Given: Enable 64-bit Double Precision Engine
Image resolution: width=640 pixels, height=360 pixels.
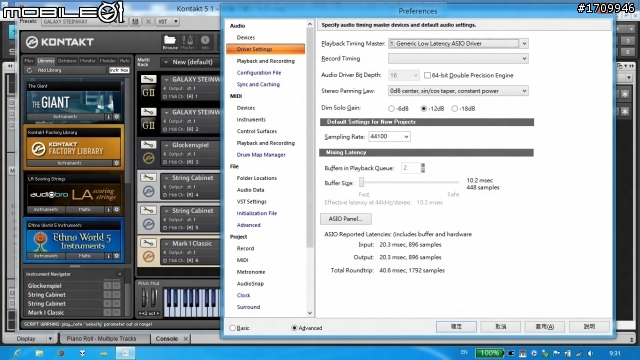Looking at the screenshot, I should click(427, 75).
